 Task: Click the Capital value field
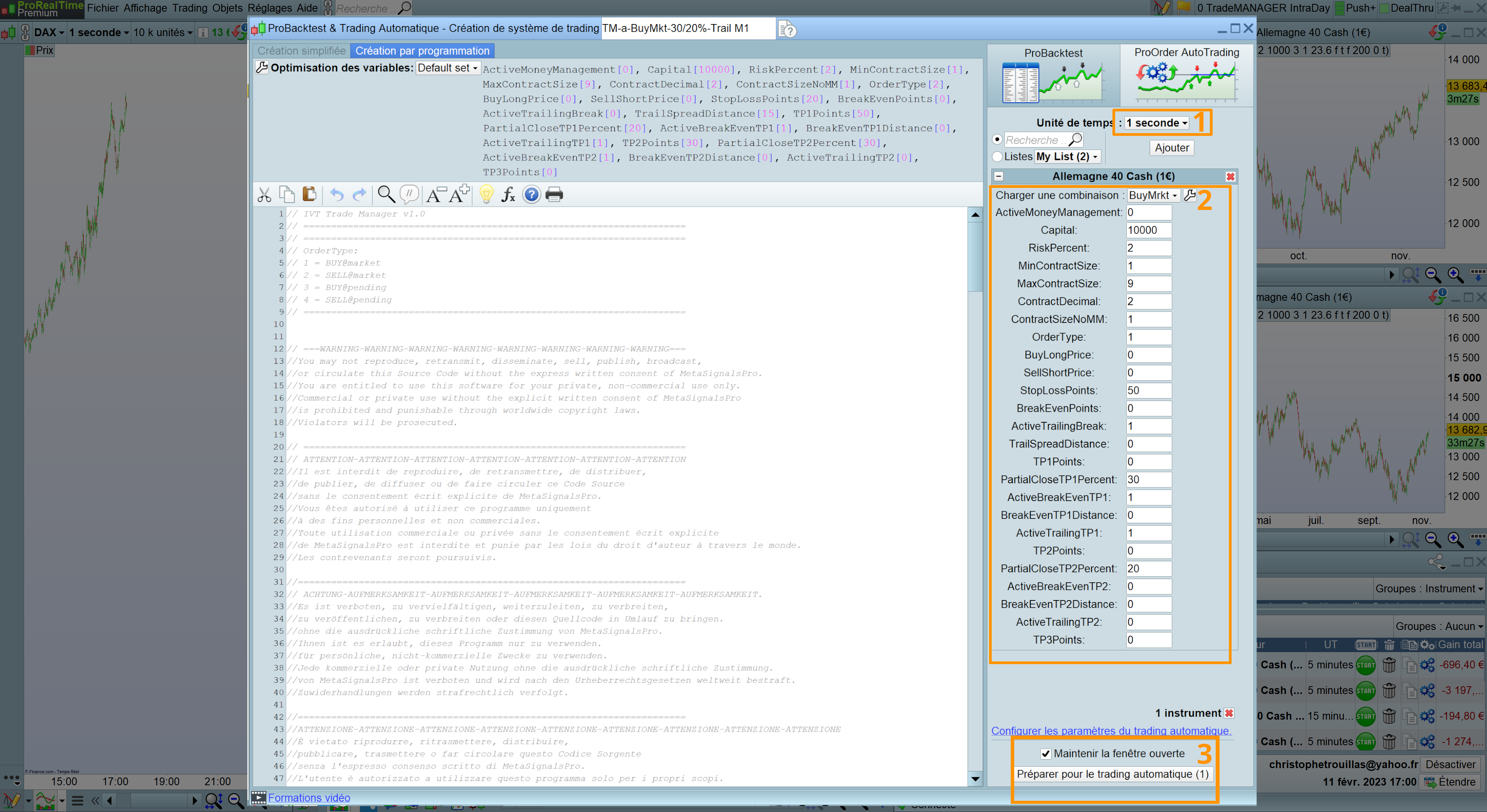click(1148, 230)
